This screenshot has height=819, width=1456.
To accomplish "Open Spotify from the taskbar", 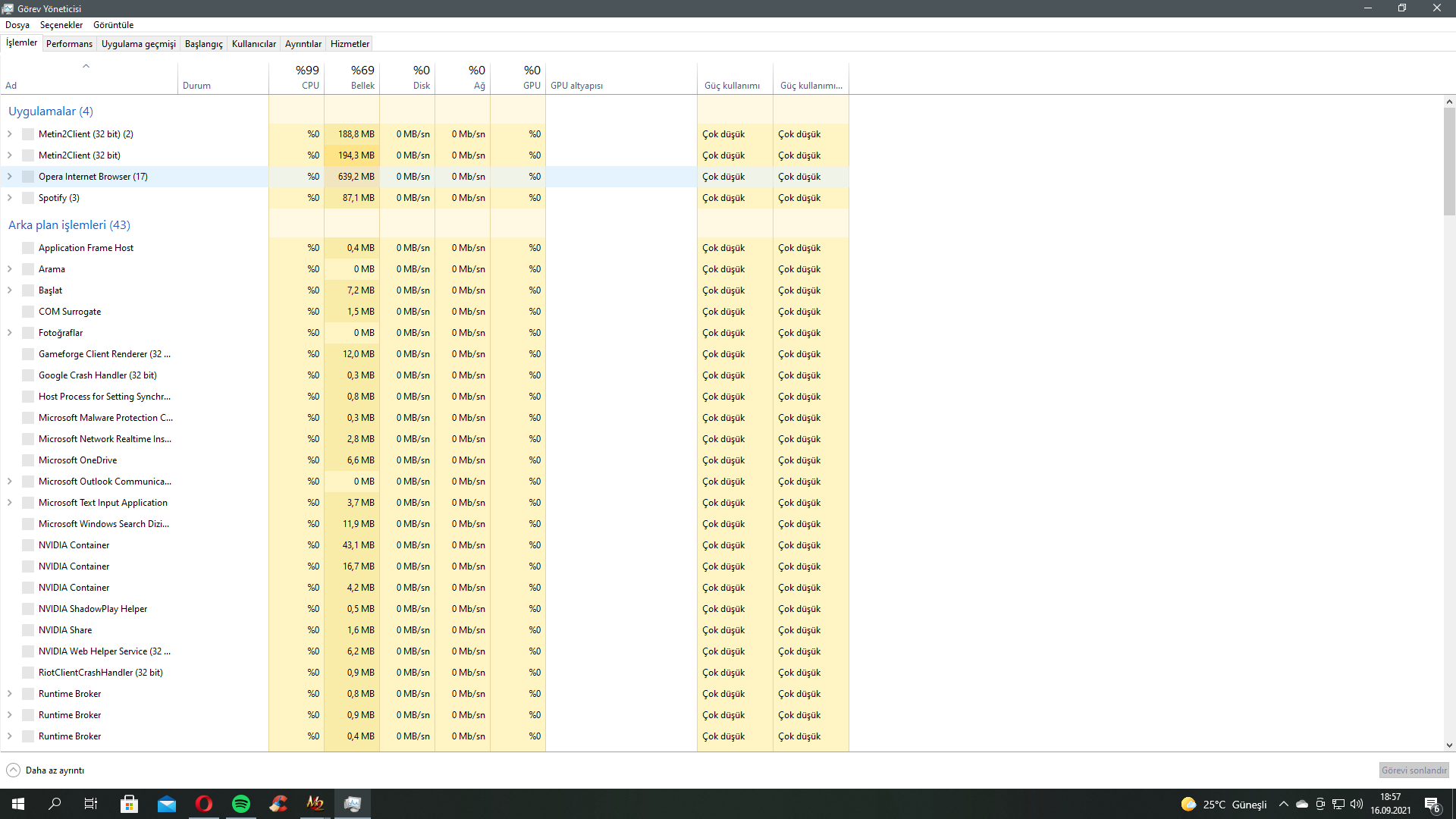I will [241, 804].
